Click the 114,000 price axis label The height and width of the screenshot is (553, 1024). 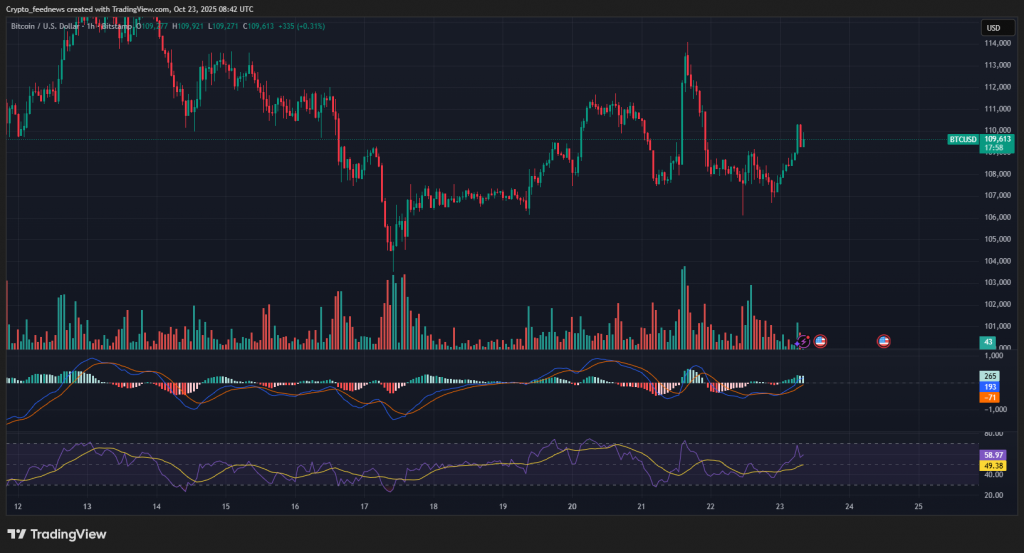[x=997, y=44]
